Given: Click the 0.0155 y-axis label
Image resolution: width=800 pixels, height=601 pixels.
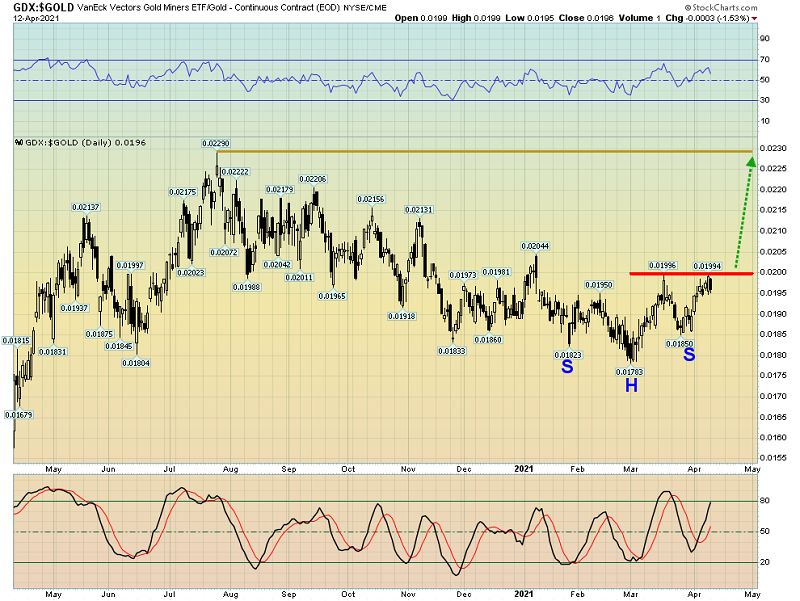Looking at the screenshot, I should [x=773, y=458].
